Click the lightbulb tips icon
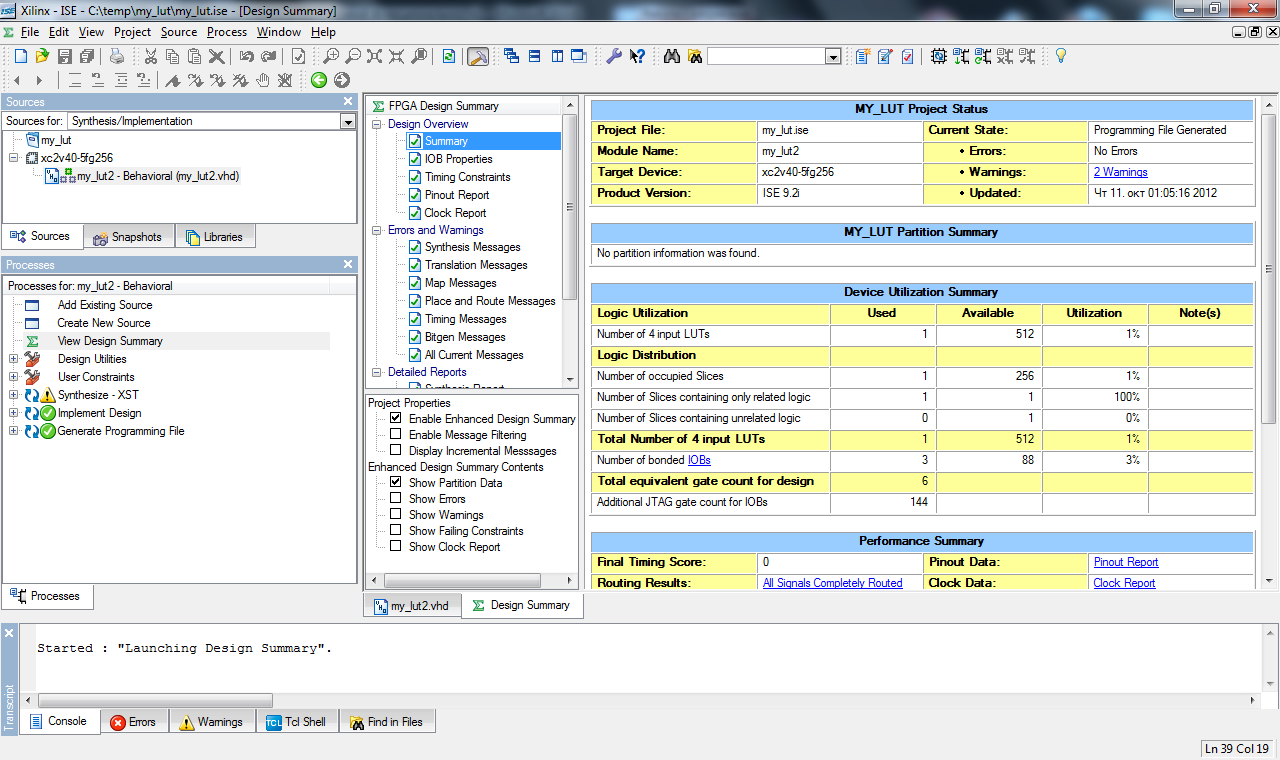This screenshot has height=760, width=1280. click(1061, 56)
